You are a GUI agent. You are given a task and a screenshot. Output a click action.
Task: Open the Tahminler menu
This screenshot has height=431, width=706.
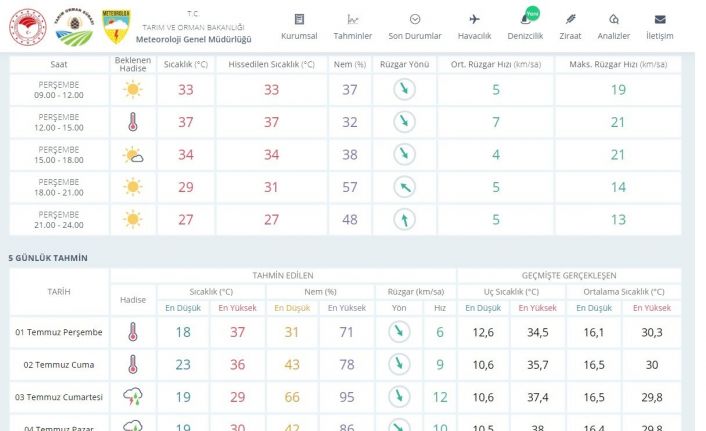point(352,27)
